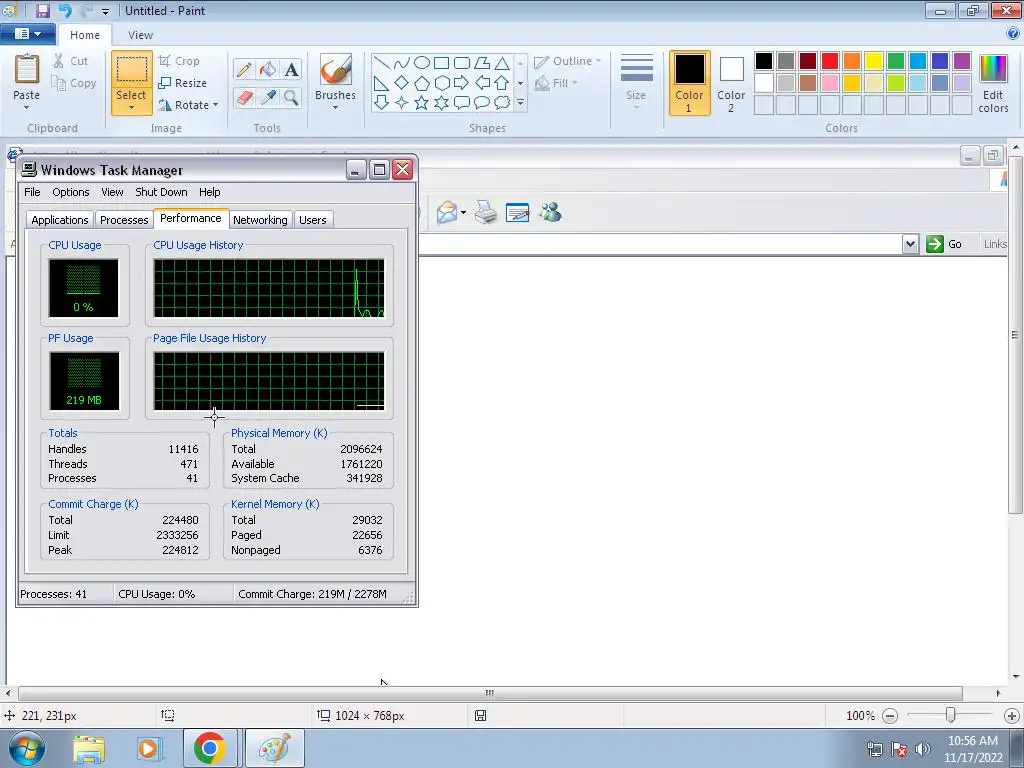Image resolution: width=1024 pixels, height=768 pixels.
Task: Expand the shapes gallery more arrow
Action: (520, 103)
